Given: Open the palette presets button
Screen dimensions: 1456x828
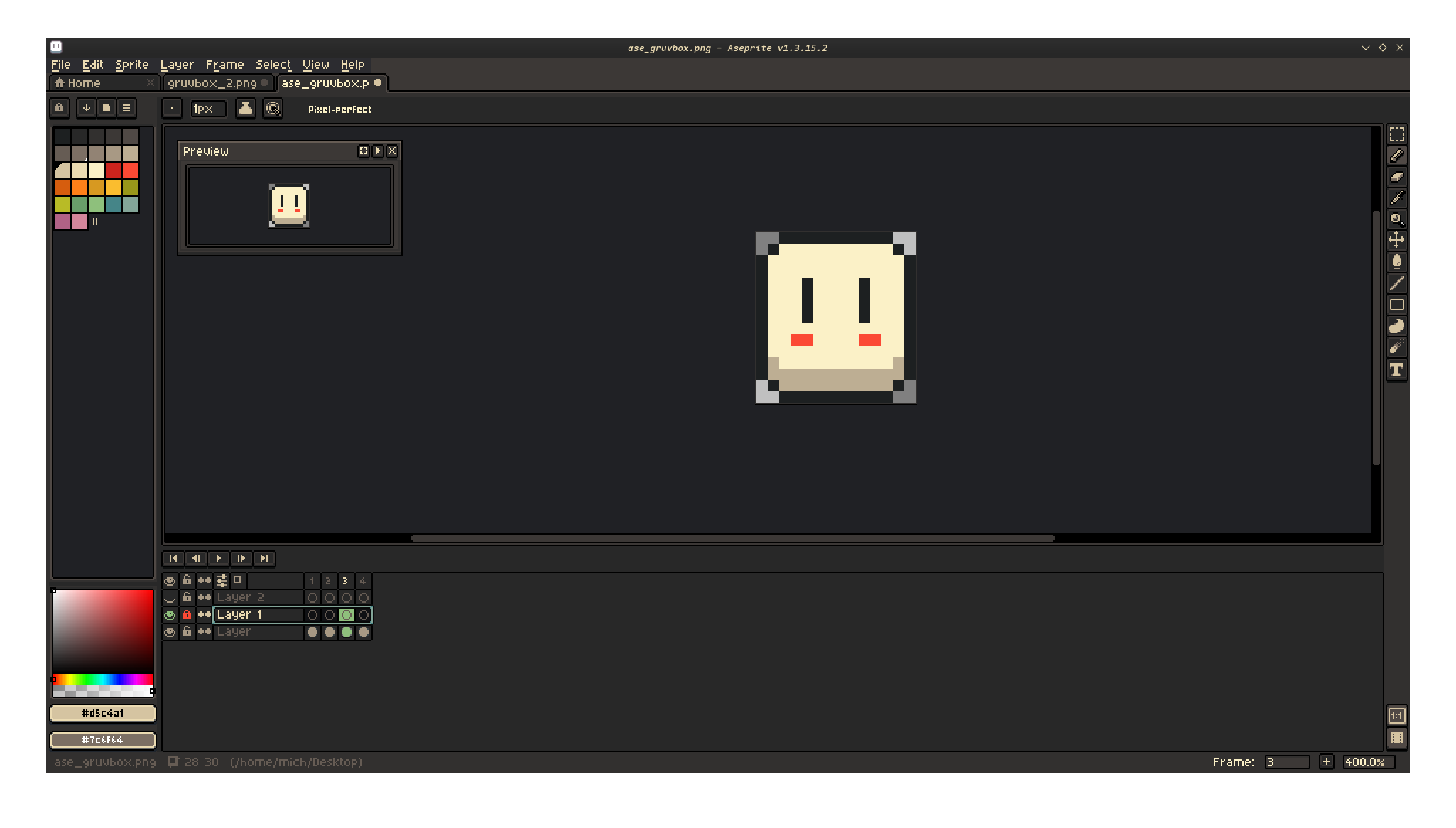Looking at the screenshot, I should (107, 108).
